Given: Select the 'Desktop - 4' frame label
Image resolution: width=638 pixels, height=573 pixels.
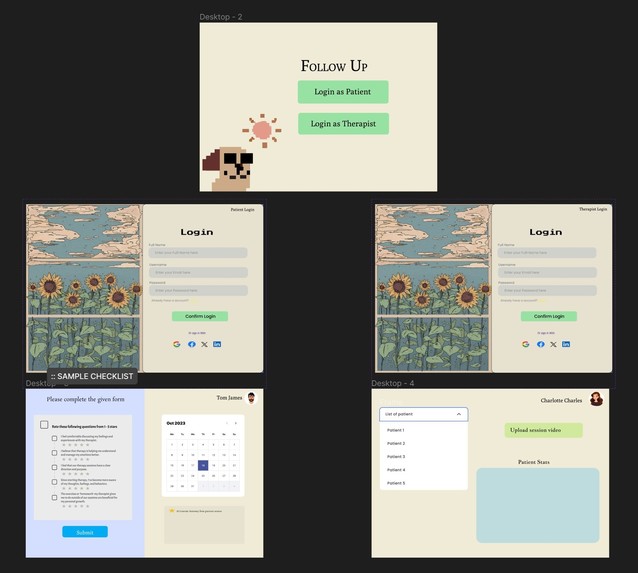Looking at the screenshot, I should tap(393, 383).
